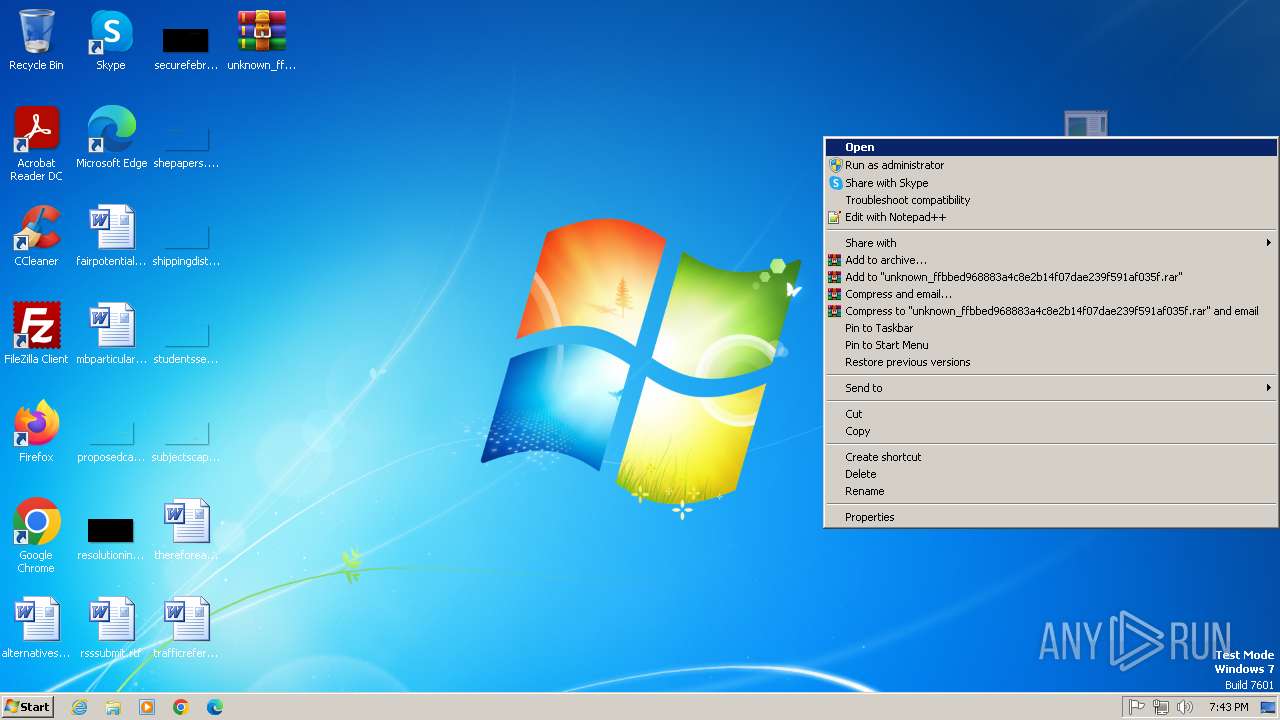Choose Run as administrator
The image size is (1280, 720).
point(1051,165)
